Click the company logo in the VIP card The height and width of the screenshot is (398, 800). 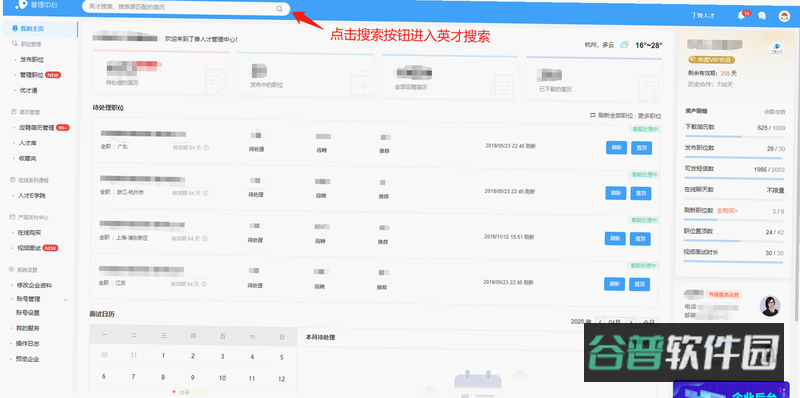click(x=777, y=48)
